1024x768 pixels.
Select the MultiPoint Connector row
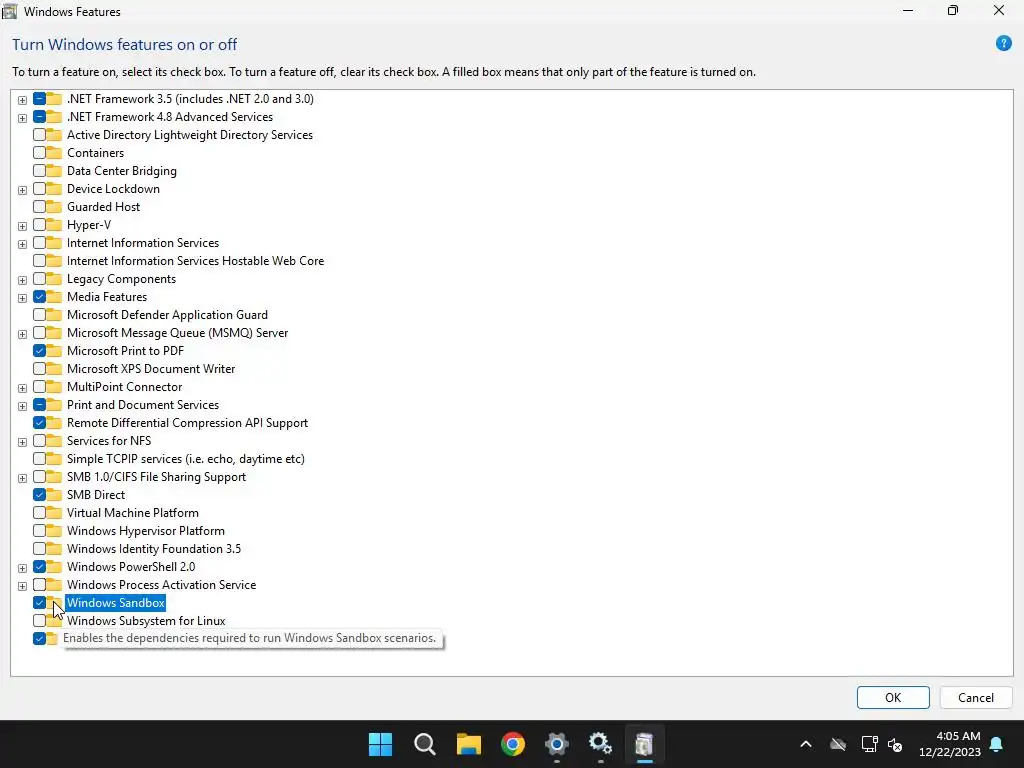pyautogui.click(x=125, y=387)
